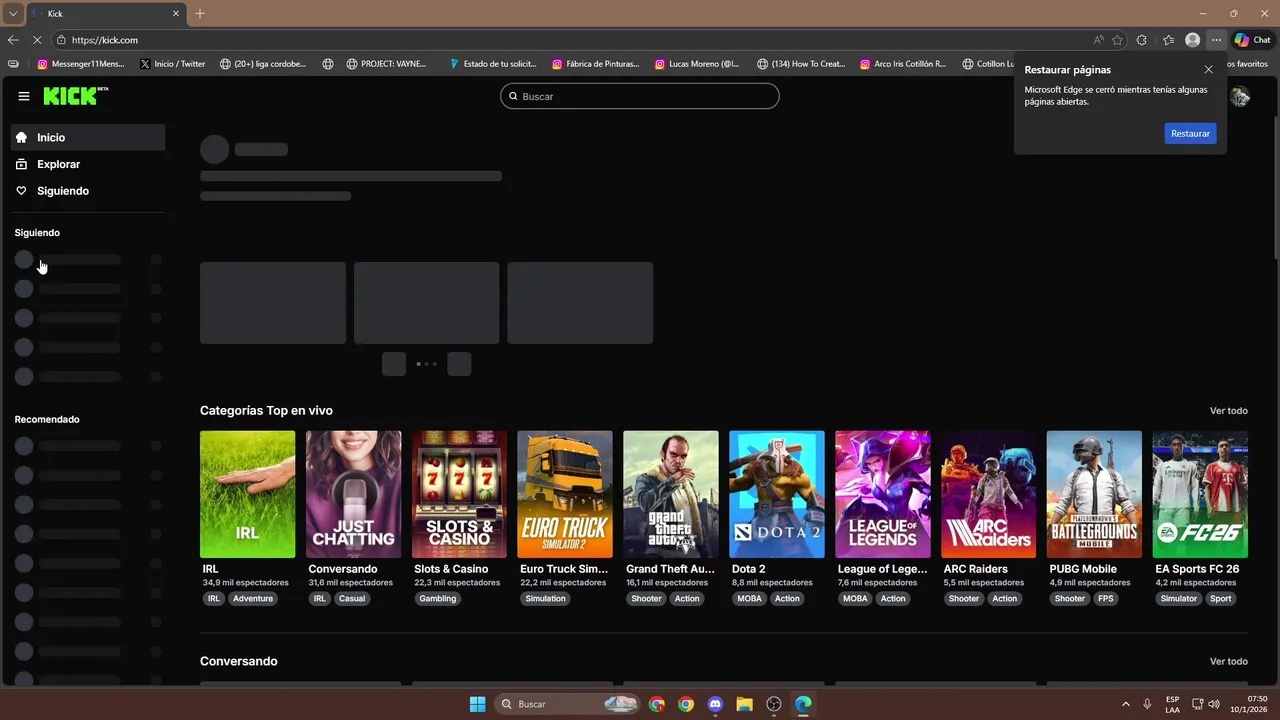Open the Kick user avatar menu

click(1240, 96)
